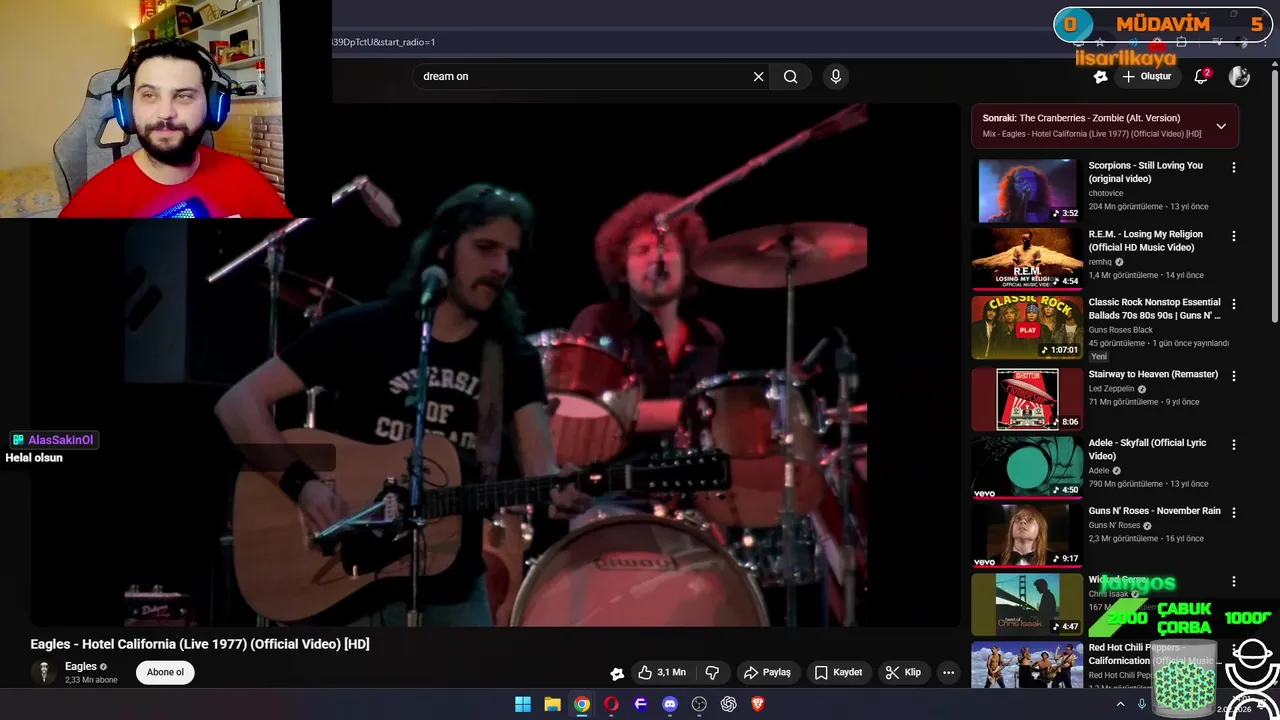Click 'Guns N' Roses - November Rain' title
The width and height of the screenshot is (1280, 720).
pos(1155,511)
